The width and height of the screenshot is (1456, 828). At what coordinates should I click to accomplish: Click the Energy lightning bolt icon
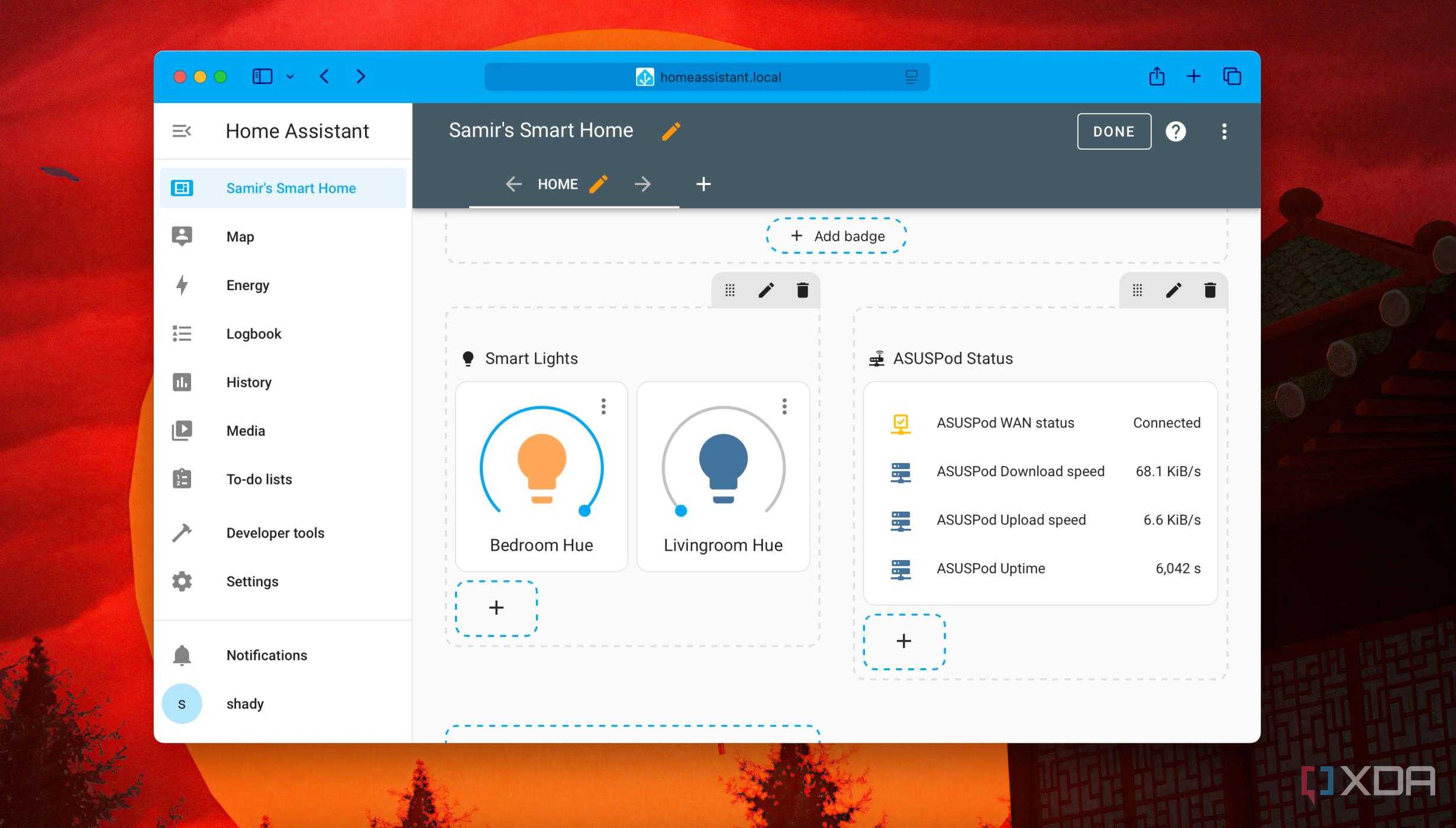tap(182, 285)
